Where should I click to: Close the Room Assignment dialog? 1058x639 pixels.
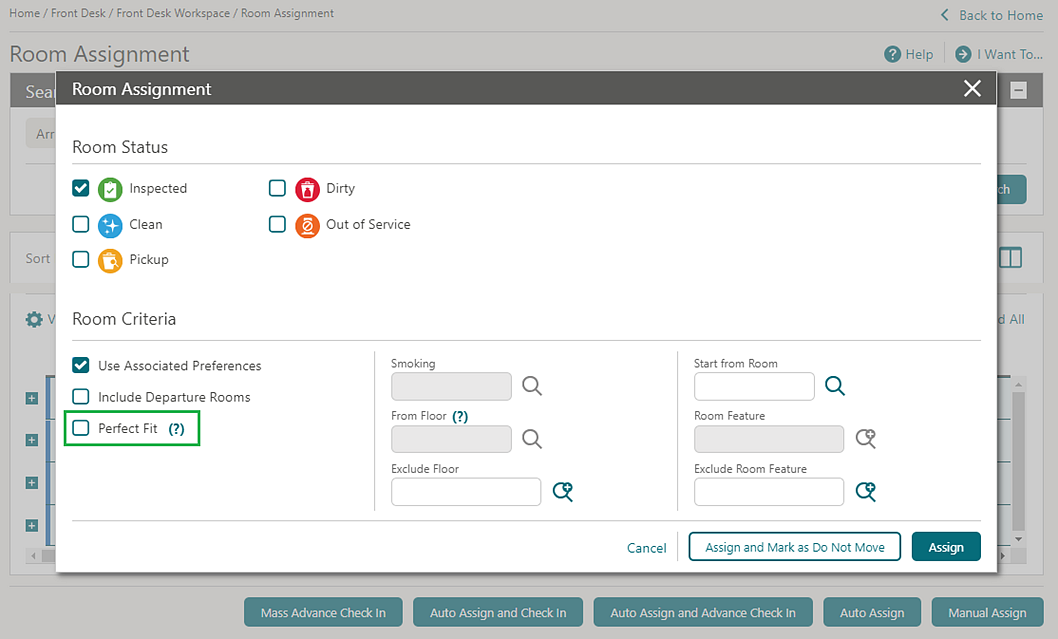coord(972,88)
